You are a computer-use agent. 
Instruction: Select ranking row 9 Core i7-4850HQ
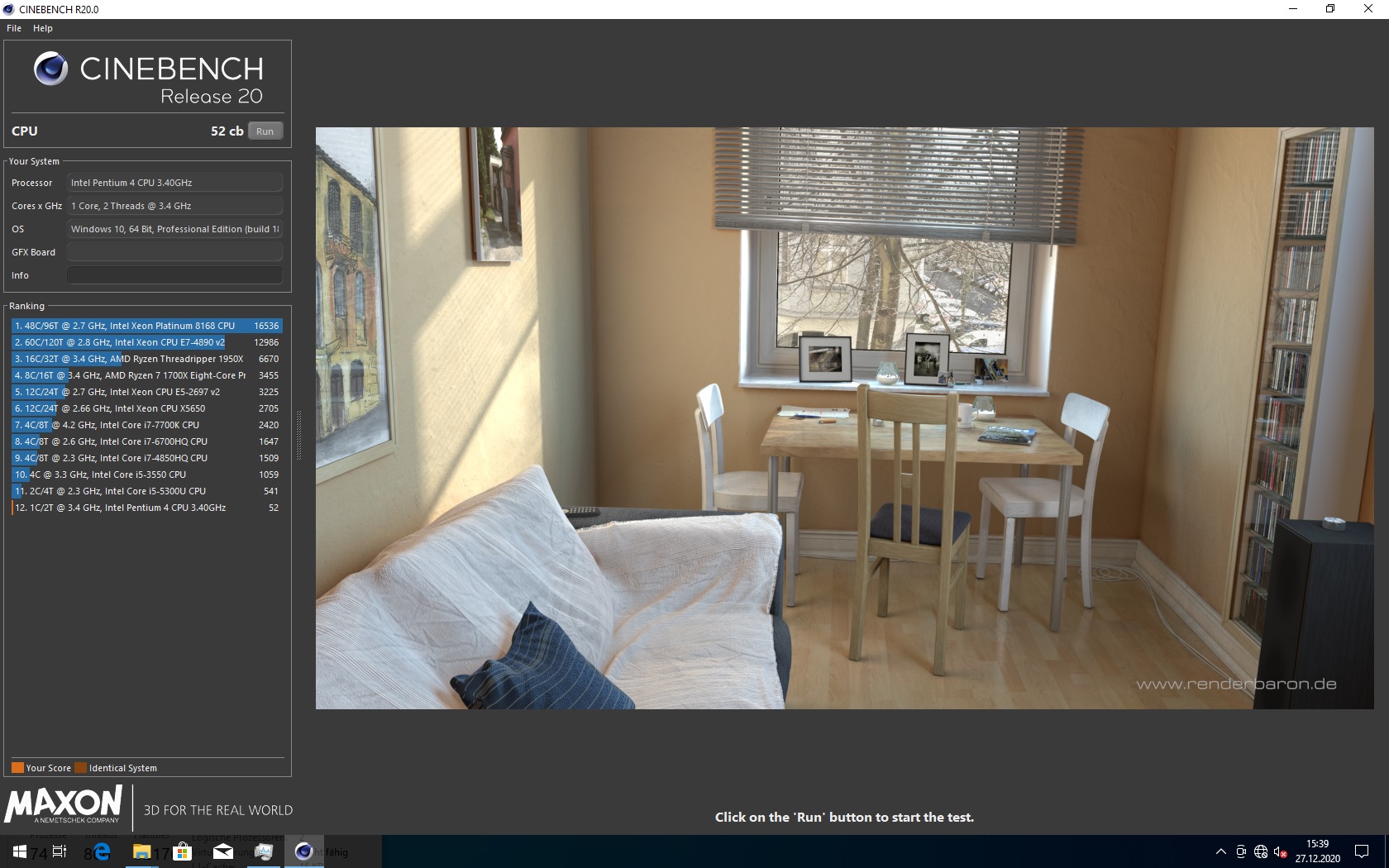(x=147, y=458)
